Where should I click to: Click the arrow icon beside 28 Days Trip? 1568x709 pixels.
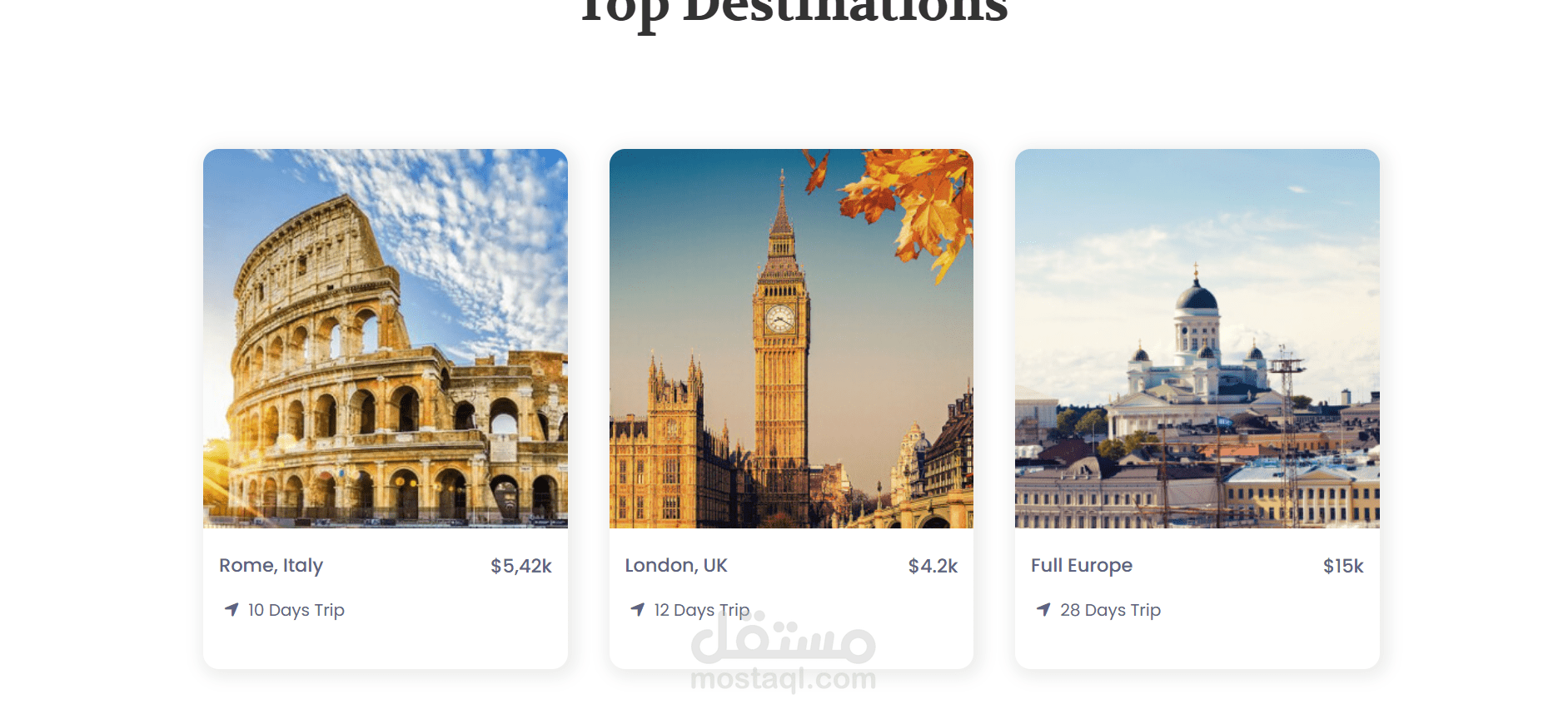(1043, 609)
